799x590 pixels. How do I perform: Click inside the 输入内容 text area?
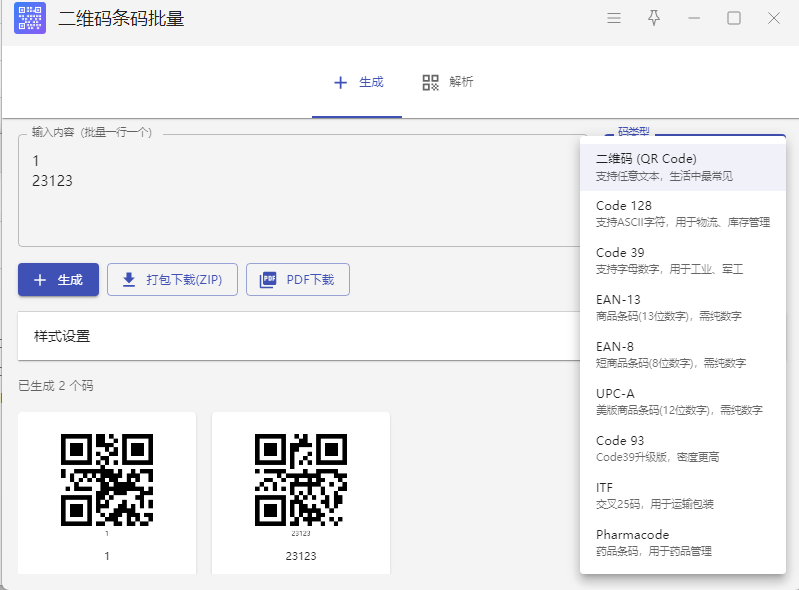[x=299, y=191]
